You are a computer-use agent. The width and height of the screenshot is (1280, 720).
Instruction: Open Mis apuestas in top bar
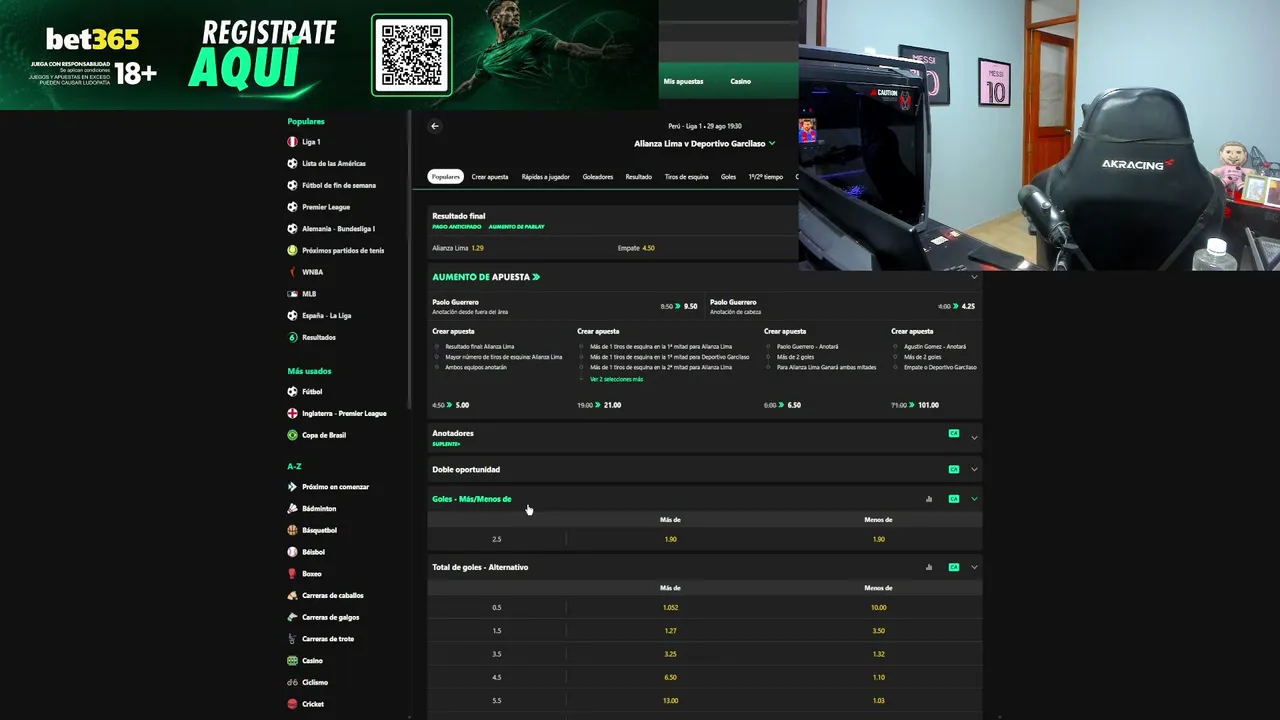coord(684,81)
